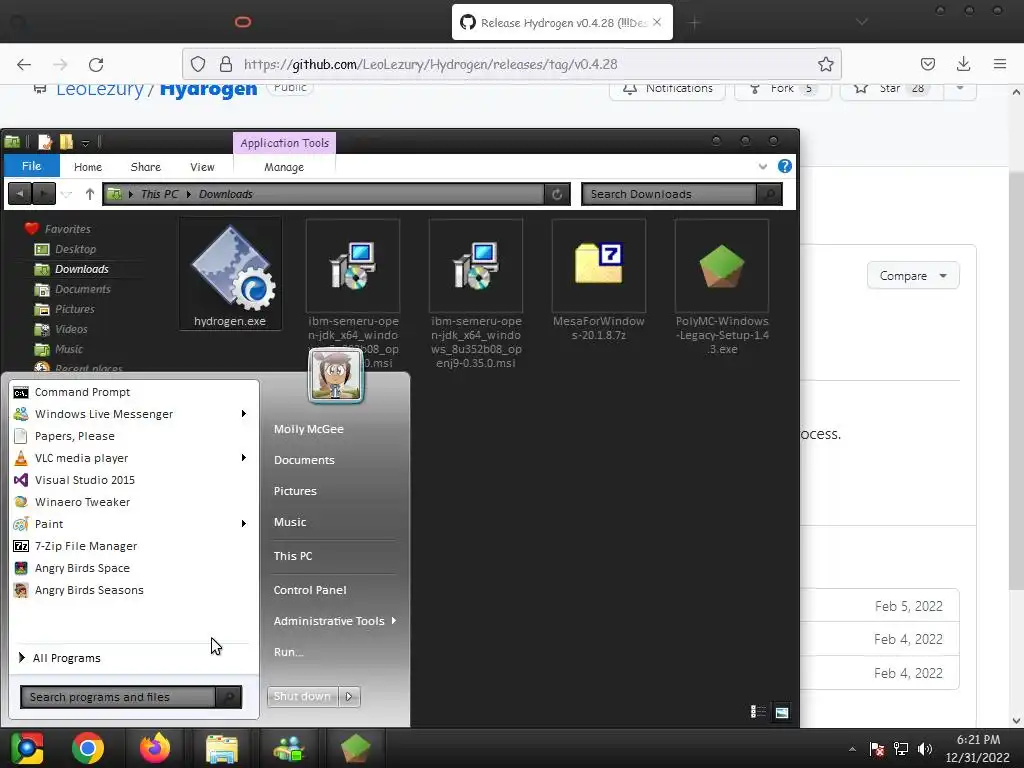The width and height of the screenshot is (1024, 768).
Task: Open This PC from Start menu
Action: 293,556
